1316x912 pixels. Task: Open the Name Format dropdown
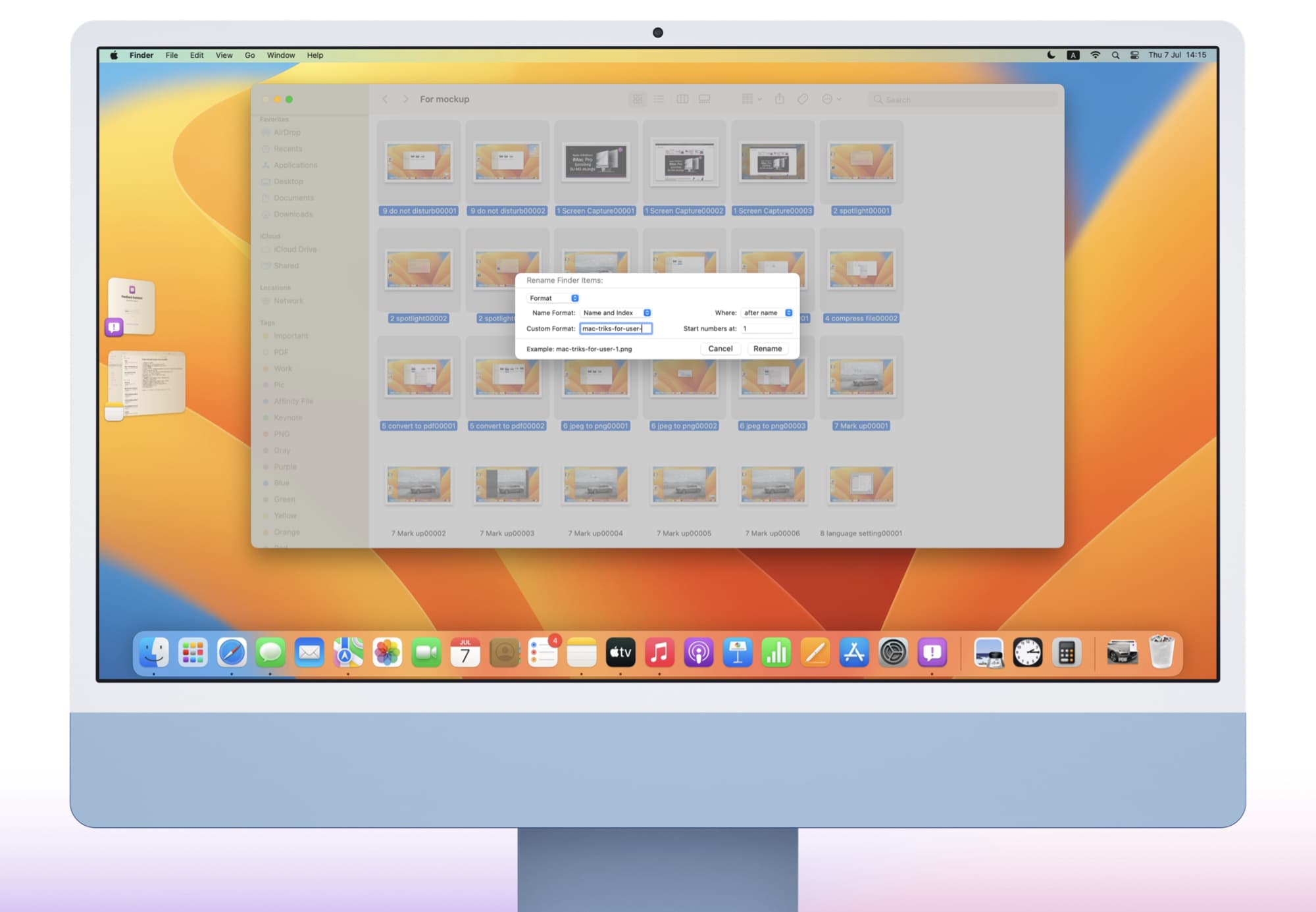(x=616, y=313)
